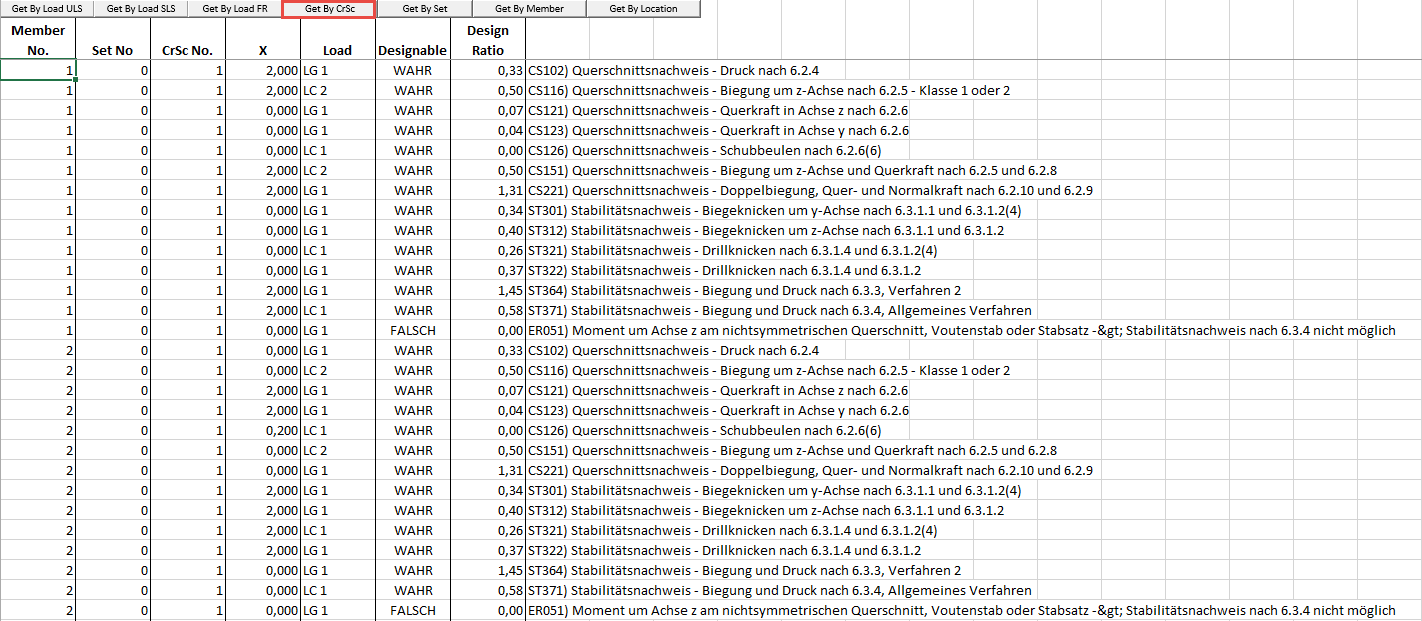Screen dimensions: 1422x621
Task: Select the CrSc No. column header cell
Action: point(187,40)
